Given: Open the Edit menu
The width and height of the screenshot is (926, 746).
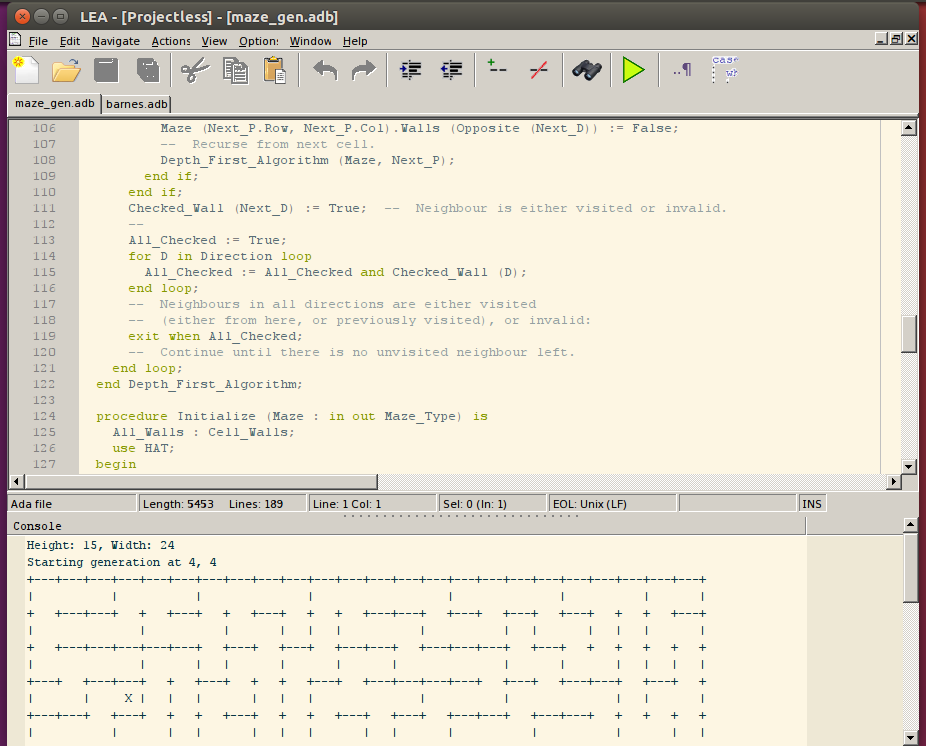Looking at the screenshot, I should (70, 41).
